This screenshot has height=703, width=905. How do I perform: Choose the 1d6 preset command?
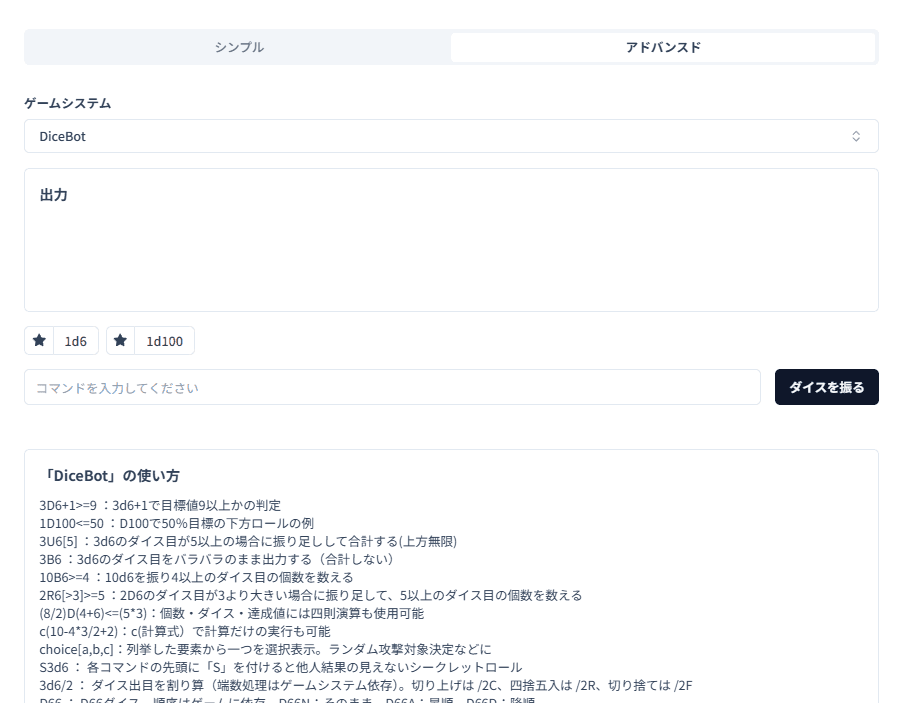tap(76, 341)
